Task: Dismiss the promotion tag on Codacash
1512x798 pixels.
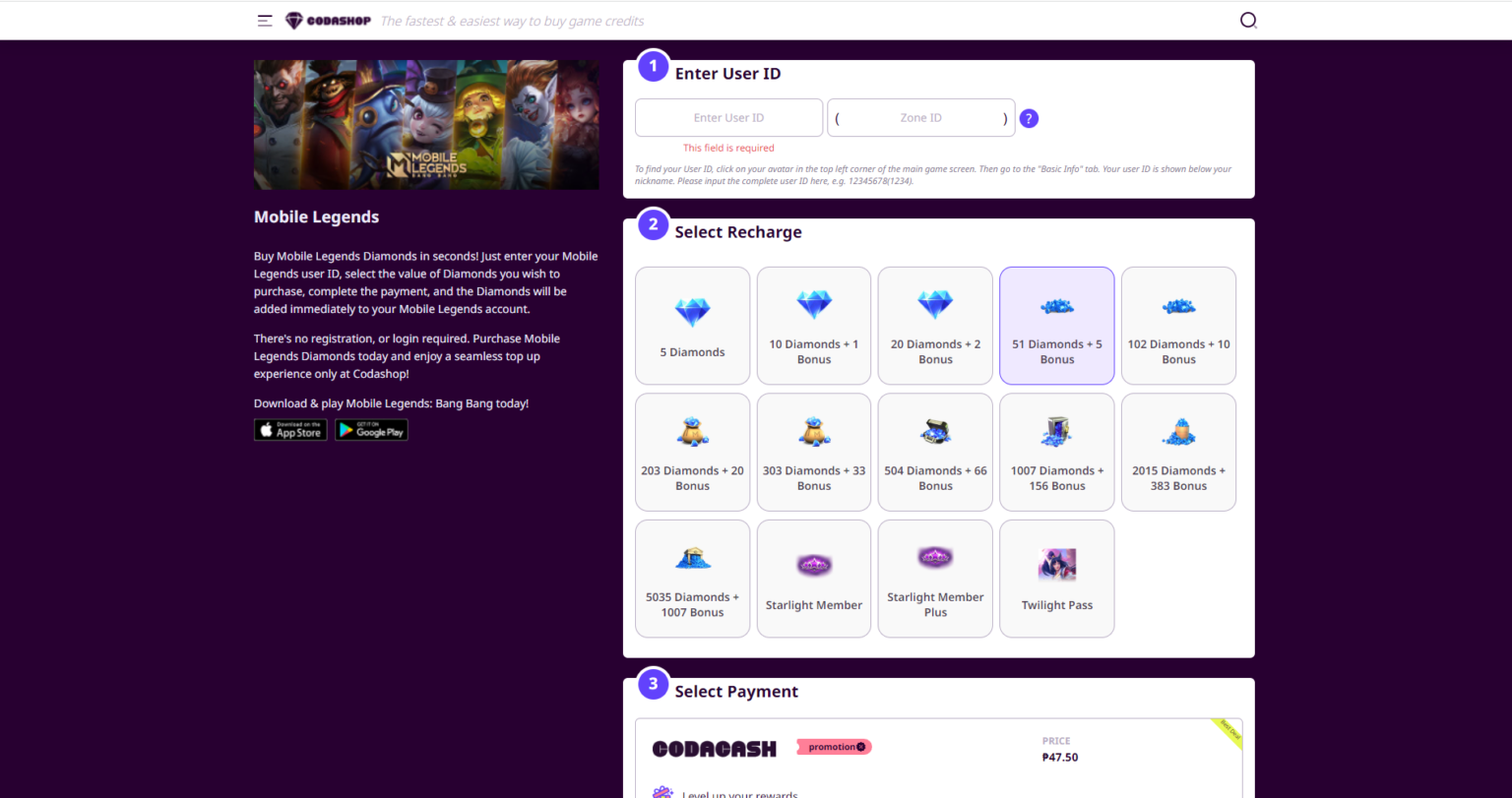Action: (x=861, y=747)
